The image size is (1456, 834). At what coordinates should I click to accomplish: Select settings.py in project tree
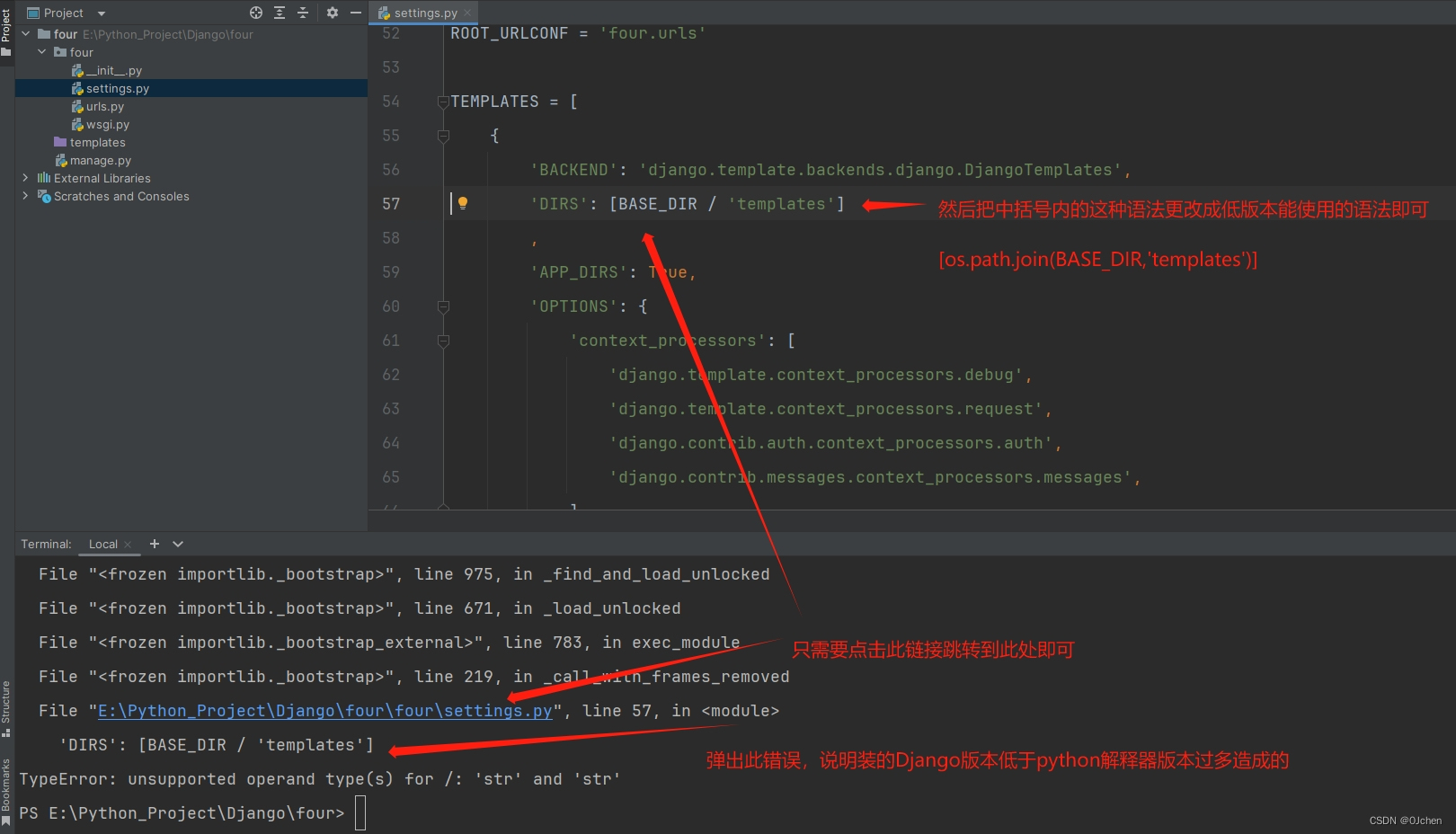[118, 88]
